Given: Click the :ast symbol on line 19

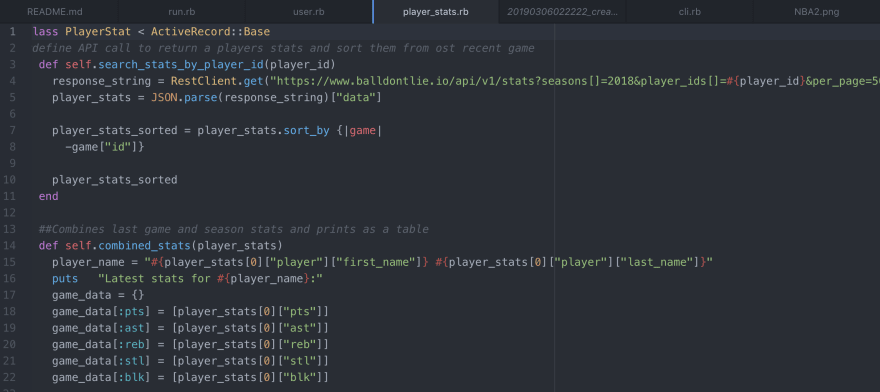Looking at the screenshot, I should pos(131,328).
